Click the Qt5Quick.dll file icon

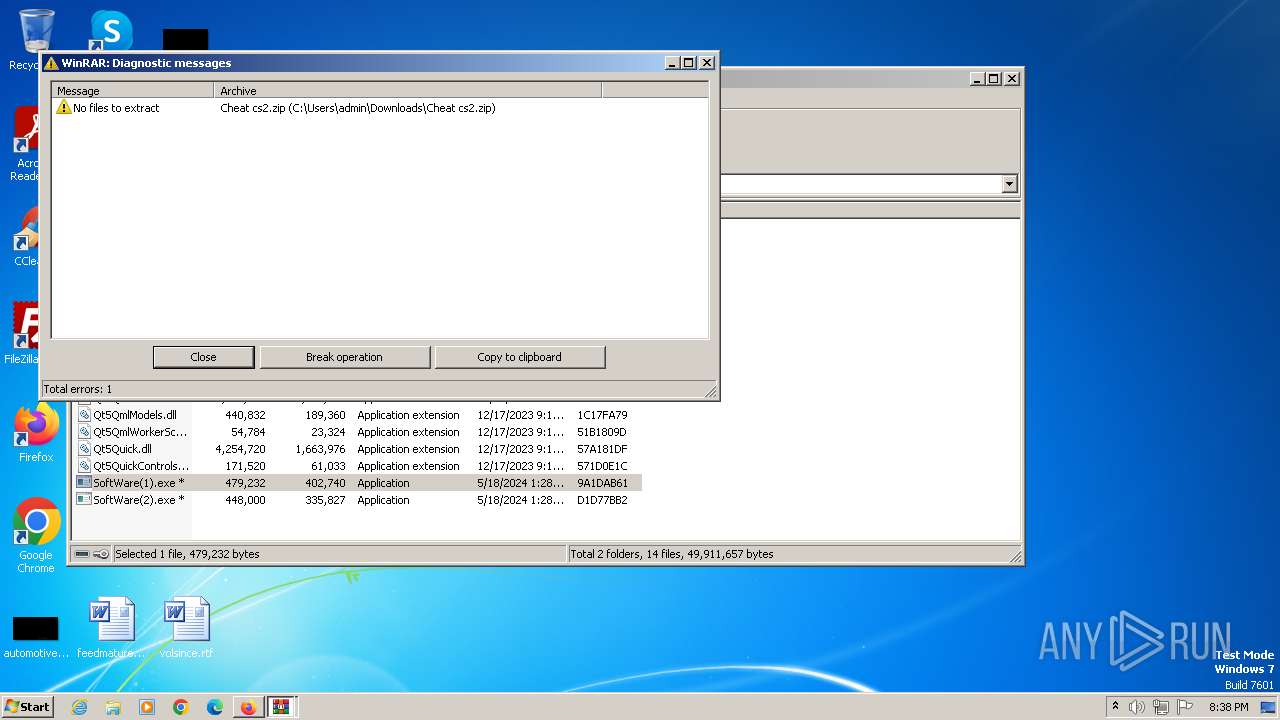pyautogui.click(x=84, y=449)
